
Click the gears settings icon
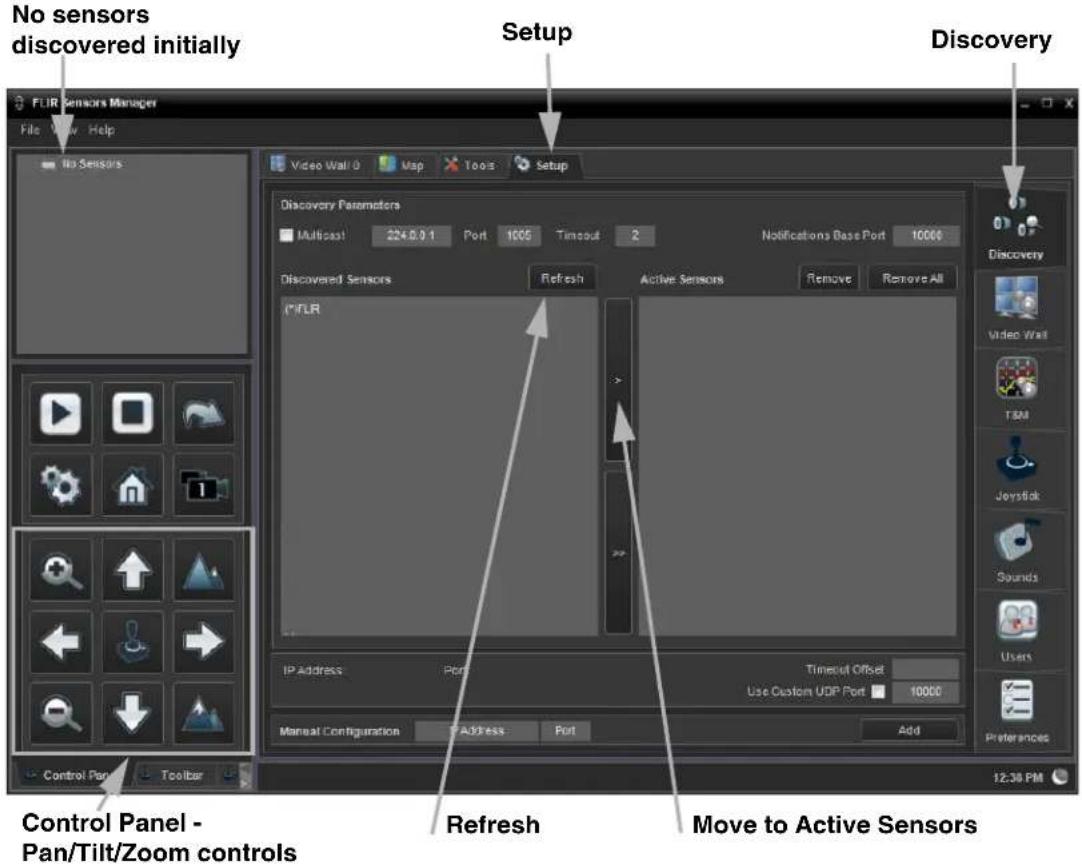tap(61, 486)
